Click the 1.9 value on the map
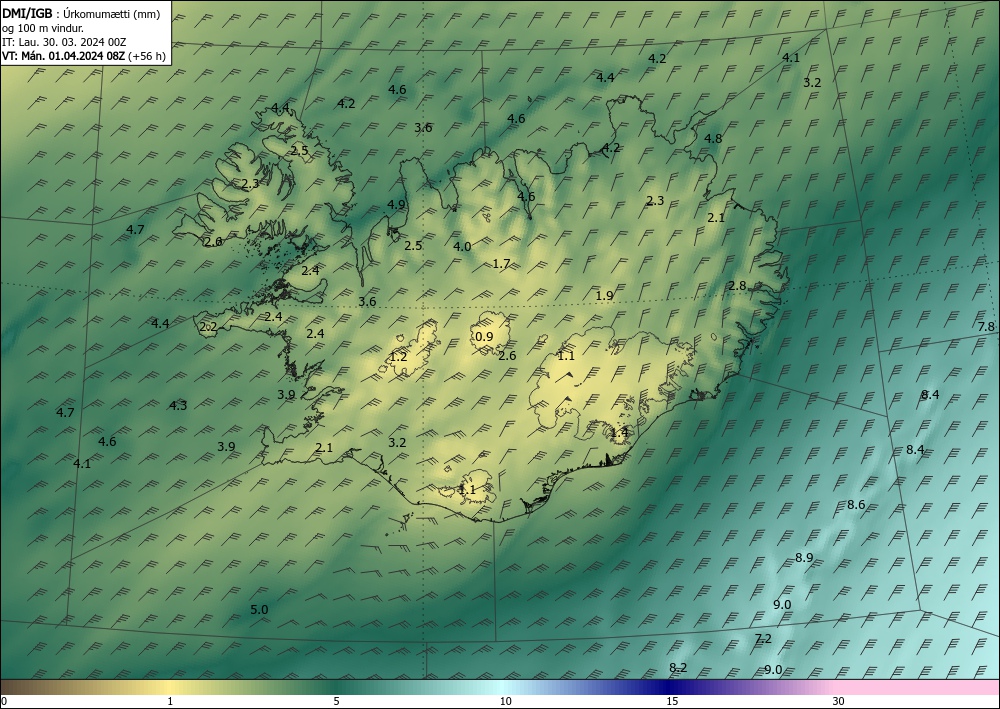The height and width of the screenshot is (709, 1000). point(604,296)
